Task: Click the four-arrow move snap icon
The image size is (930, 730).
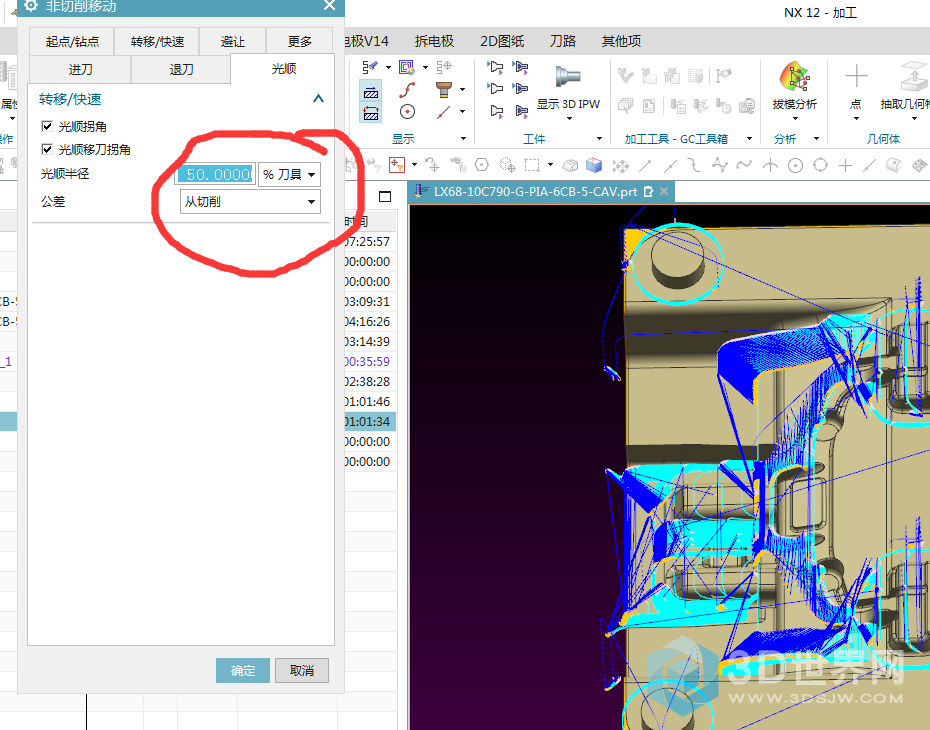Action: [x=620, y=165]
